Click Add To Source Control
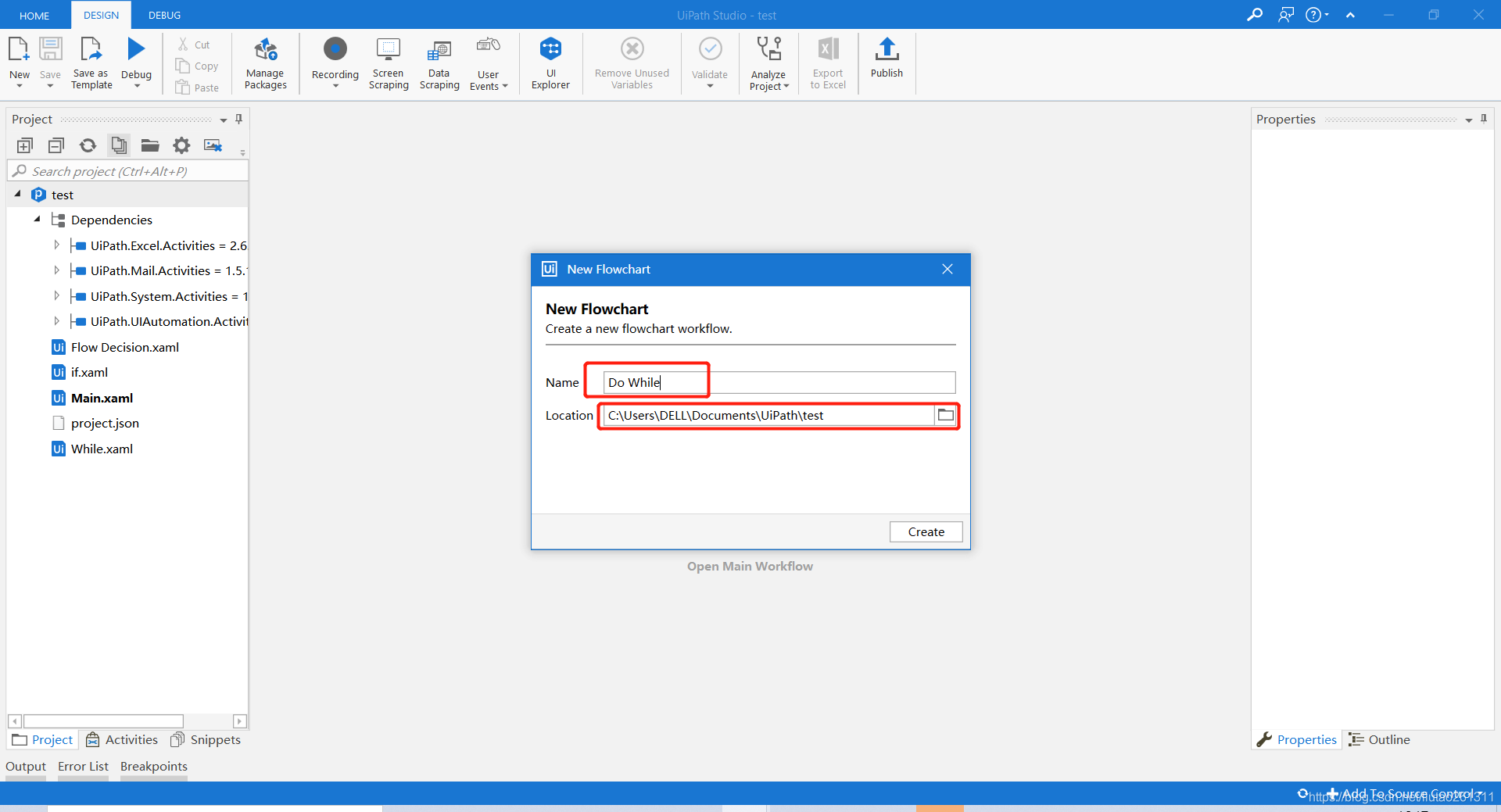 (1403, 793)
